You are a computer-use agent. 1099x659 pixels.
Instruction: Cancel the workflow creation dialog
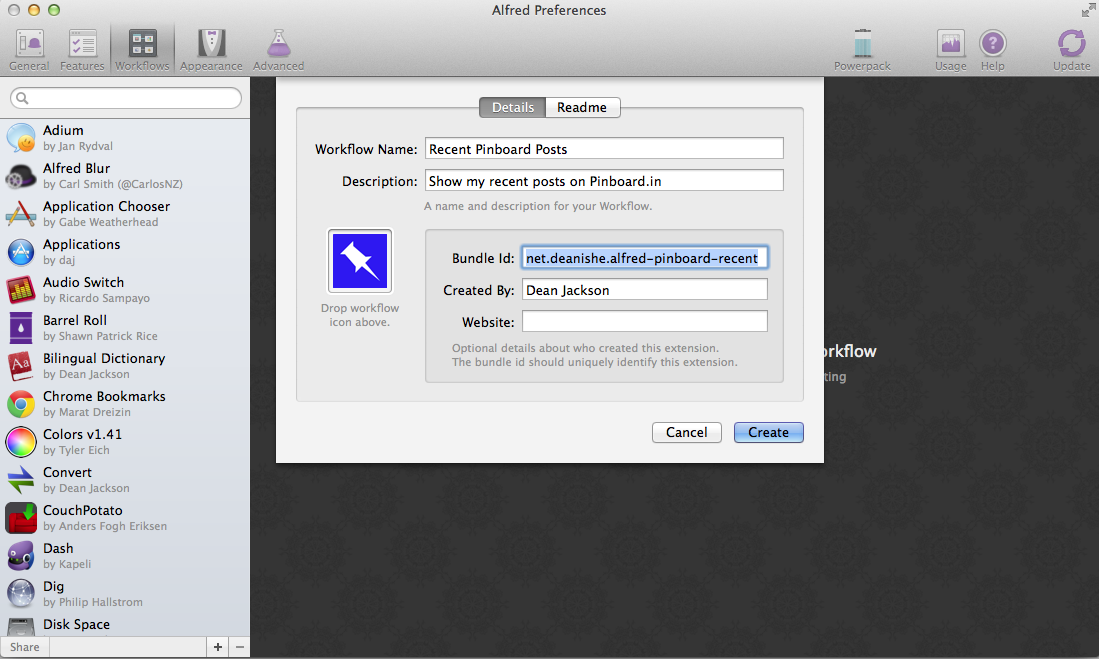click(686, 433)
